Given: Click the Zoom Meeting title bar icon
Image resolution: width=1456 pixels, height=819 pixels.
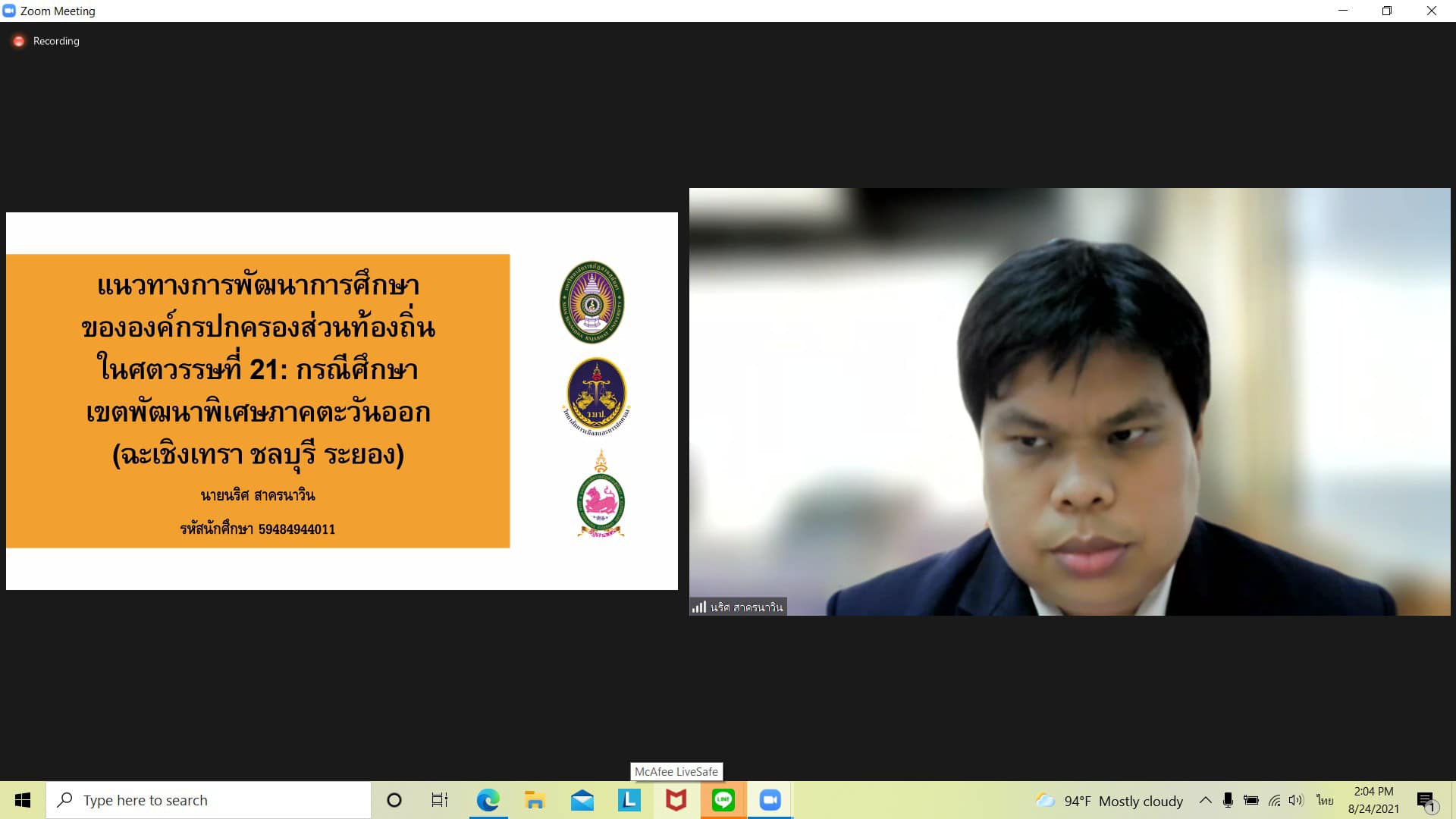Looking at the screenshot, I should pos(9,11).
